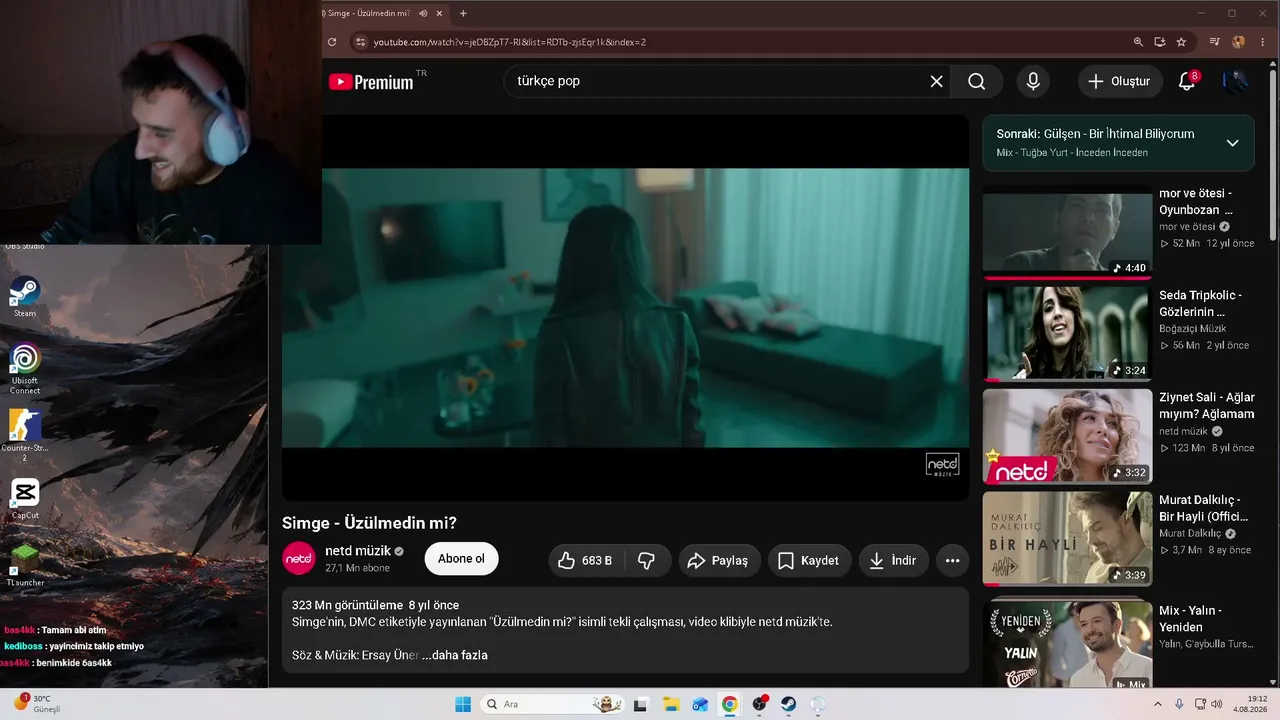The width and height of the screenshot is (1280, 720).
Task: Open Chrome media controls icon
Action: 1215,42
